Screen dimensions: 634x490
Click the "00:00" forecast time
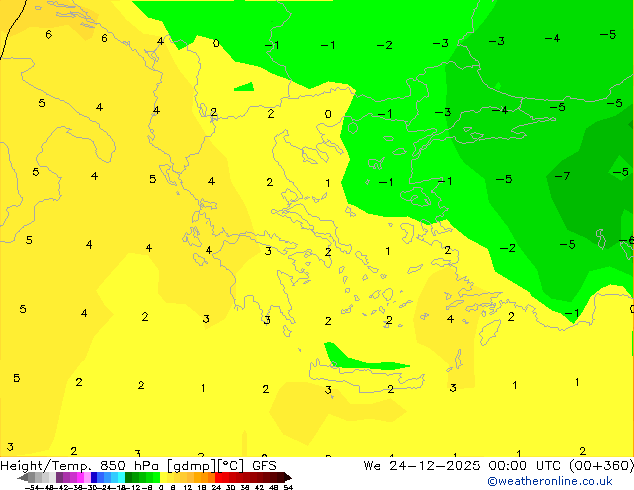tap(507, 466)
